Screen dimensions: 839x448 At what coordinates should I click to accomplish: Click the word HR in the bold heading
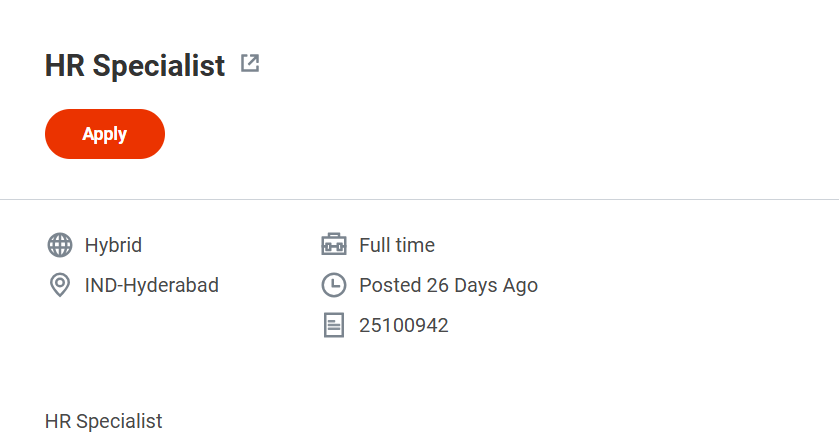64,66
